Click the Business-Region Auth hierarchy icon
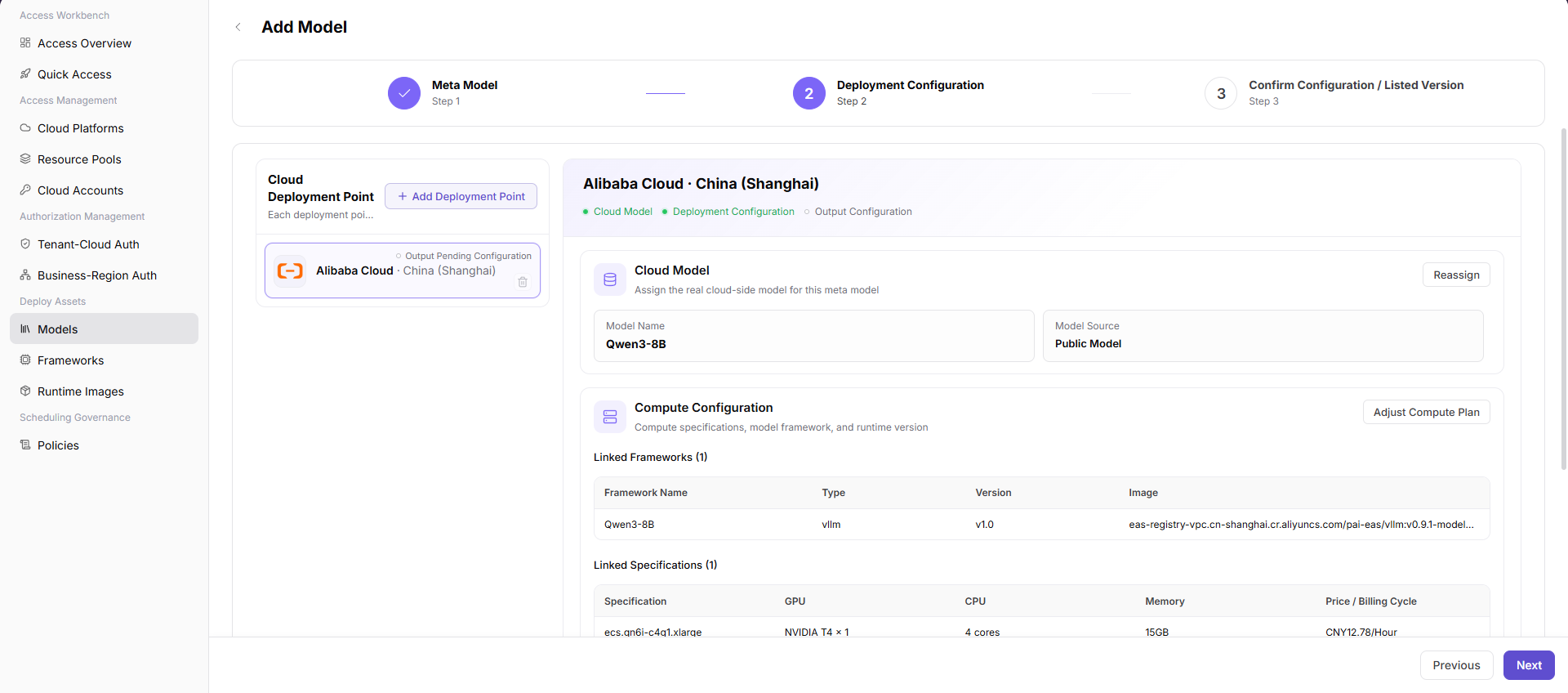This screenshot has width=1568, height=693. click(x=25, y=275)
